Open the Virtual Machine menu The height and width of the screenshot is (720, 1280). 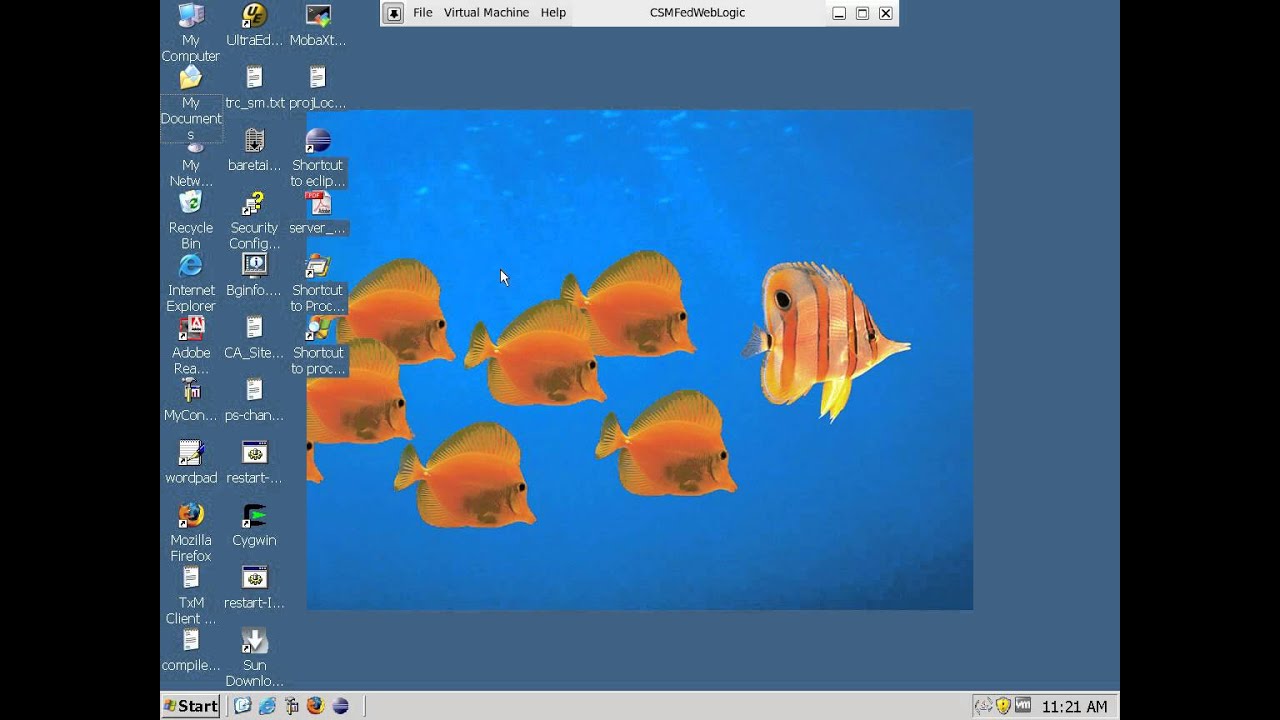486,13
